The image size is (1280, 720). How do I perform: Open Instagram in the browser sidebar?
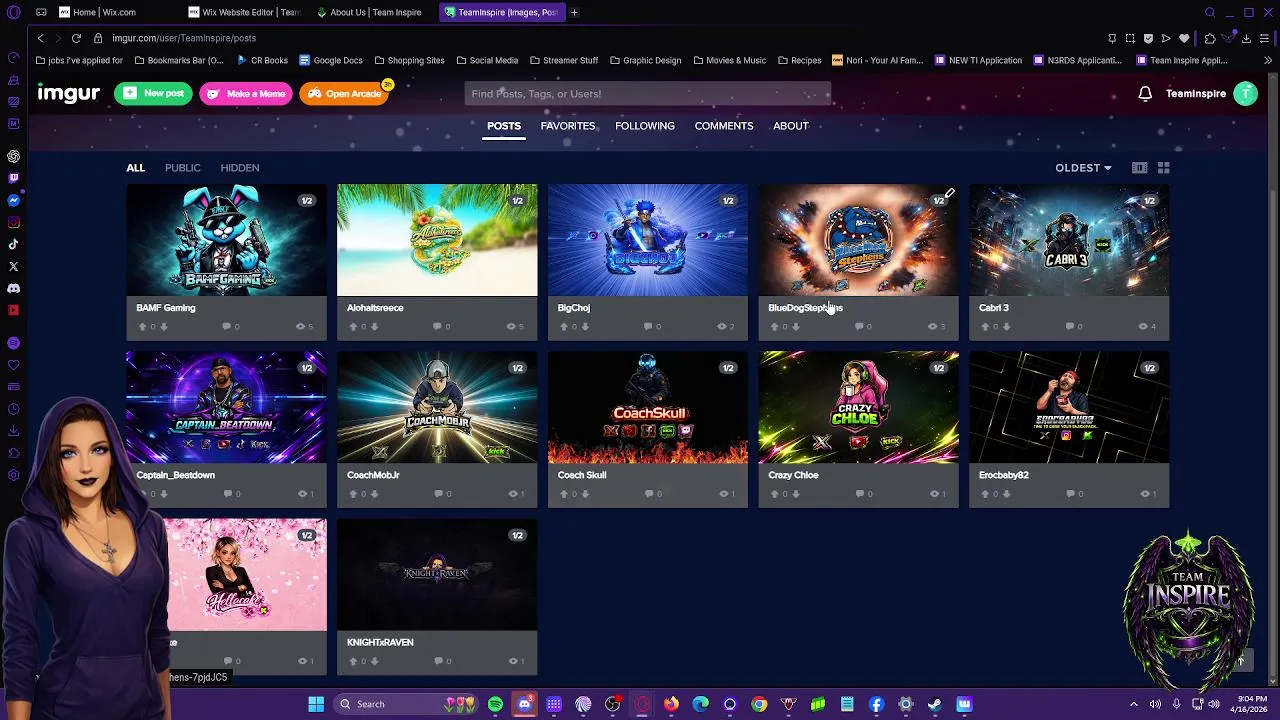pos(13,222)
